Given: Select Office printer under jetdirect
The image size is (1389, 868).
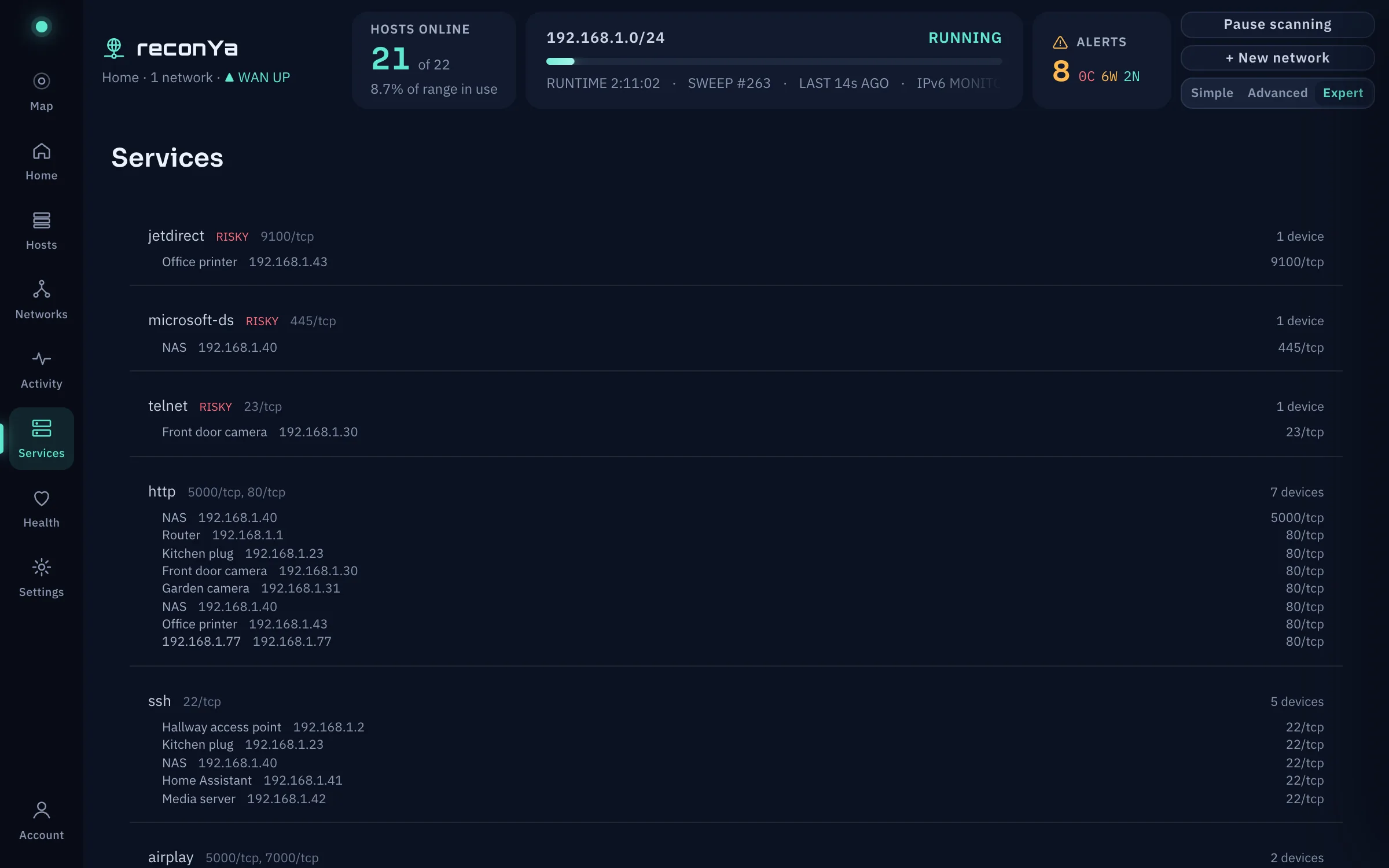Looking at the screenshot, I should click(x=743, y=262).
